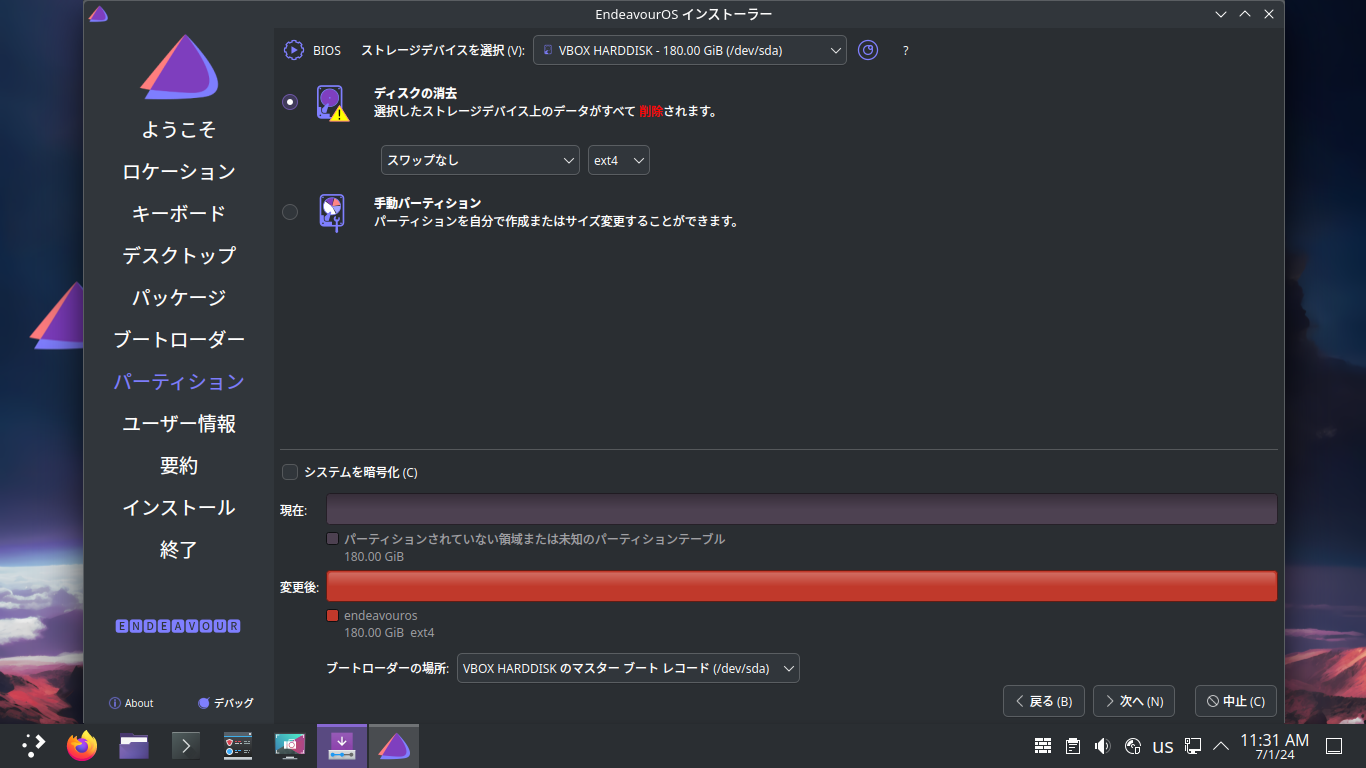Click the ブートローダーの場所 label

coord(388,668)
